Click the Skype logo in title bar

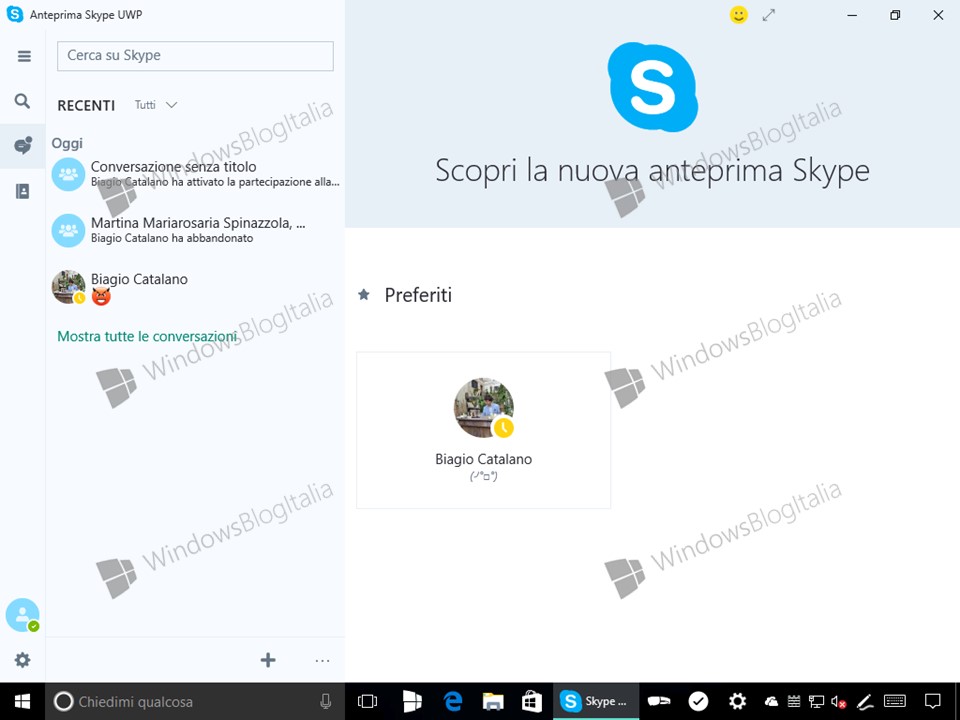pos(15,15)
